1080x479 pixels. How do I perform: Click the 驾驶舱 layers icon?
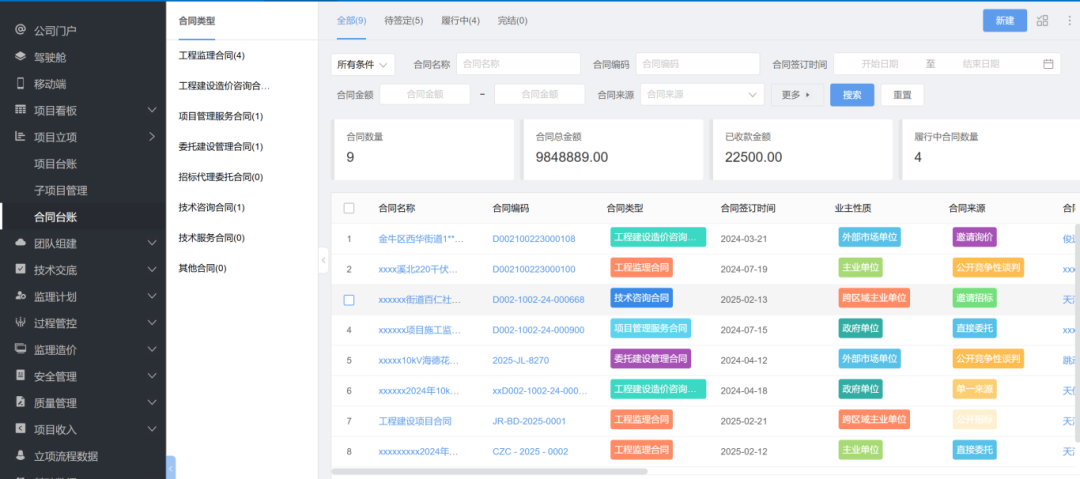[20, 57]
